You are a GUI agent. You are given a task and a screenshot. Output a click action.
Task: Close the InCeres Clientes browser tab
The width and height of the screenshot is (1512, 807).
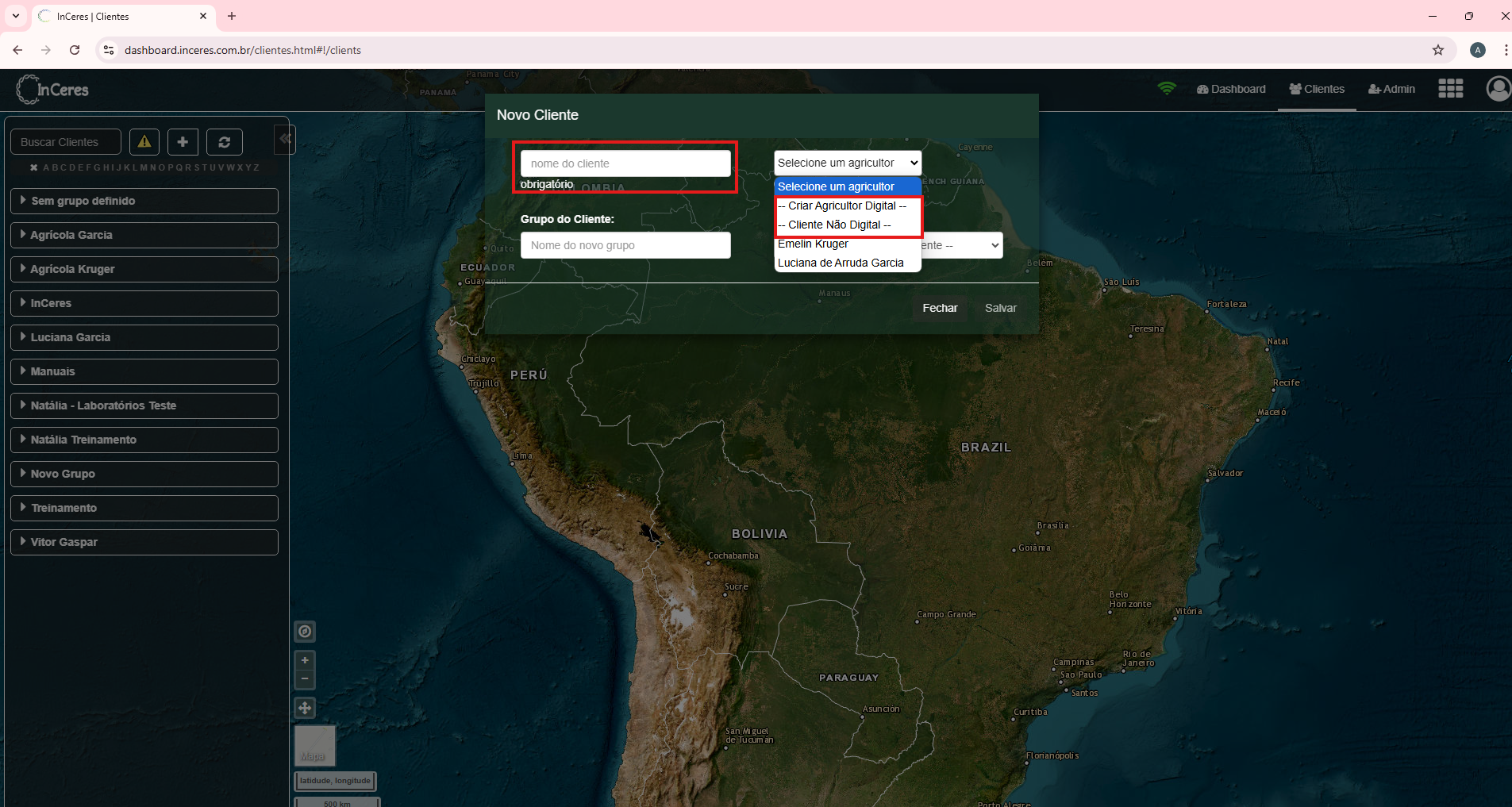click(x=203, y=16)
